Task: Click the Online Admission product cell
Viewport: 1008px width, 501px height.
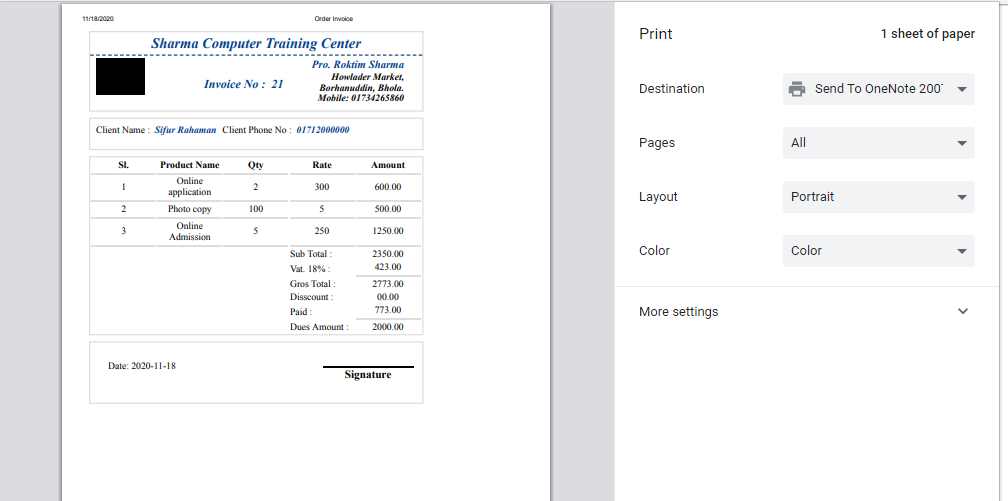Action: tap(189, 232)
